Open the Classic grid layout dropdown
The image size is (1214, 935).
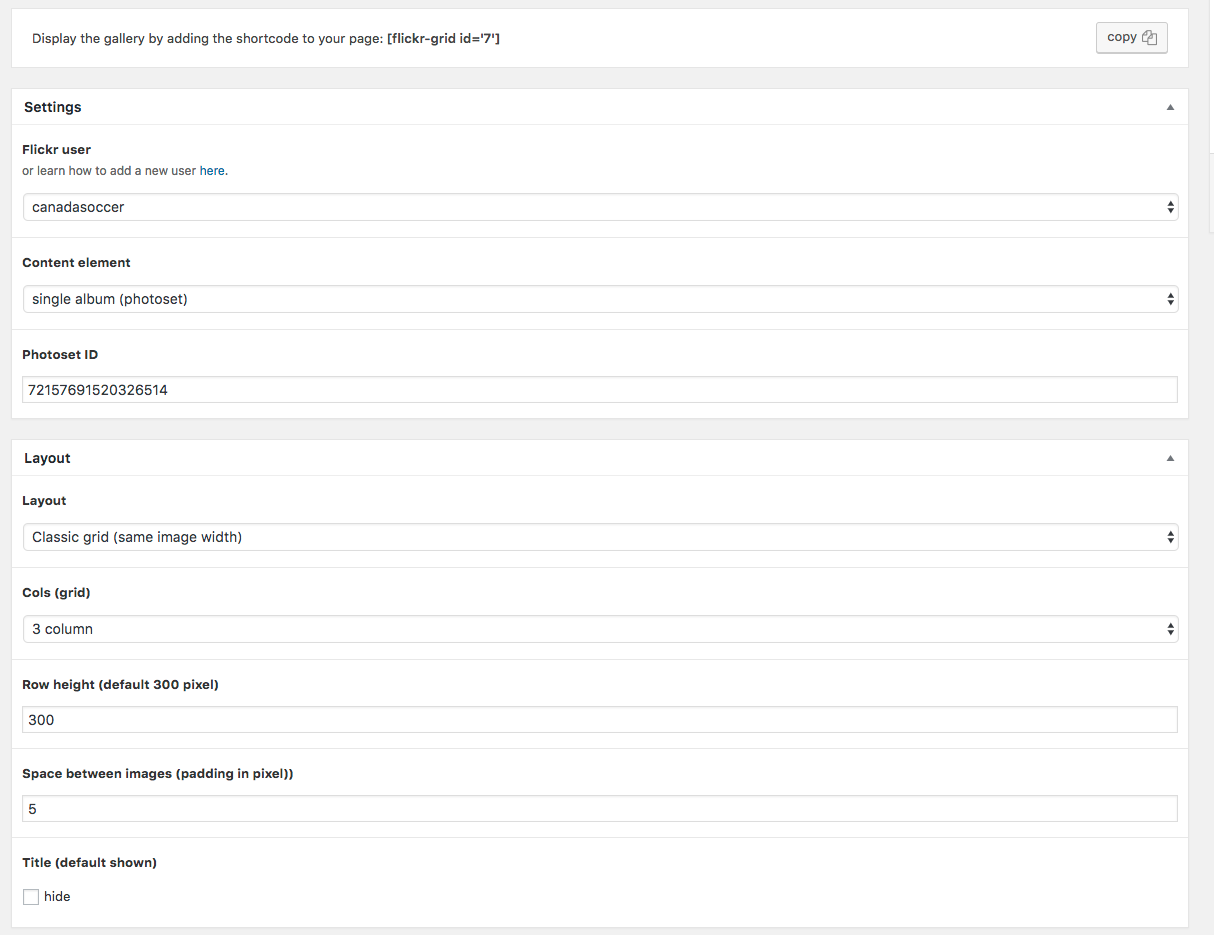(x=600, y=537)
